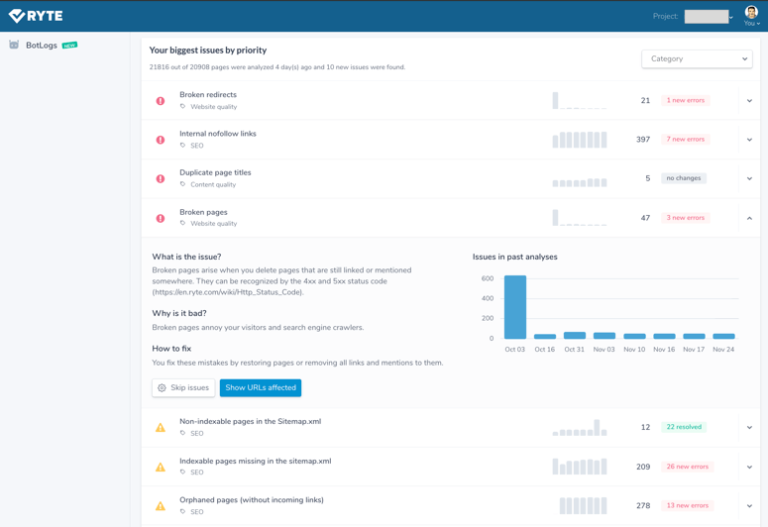The height and width of the screenshot is (527, 768).
Task: Collapse the Broken pages row chevron
Action: pos(749,218)
